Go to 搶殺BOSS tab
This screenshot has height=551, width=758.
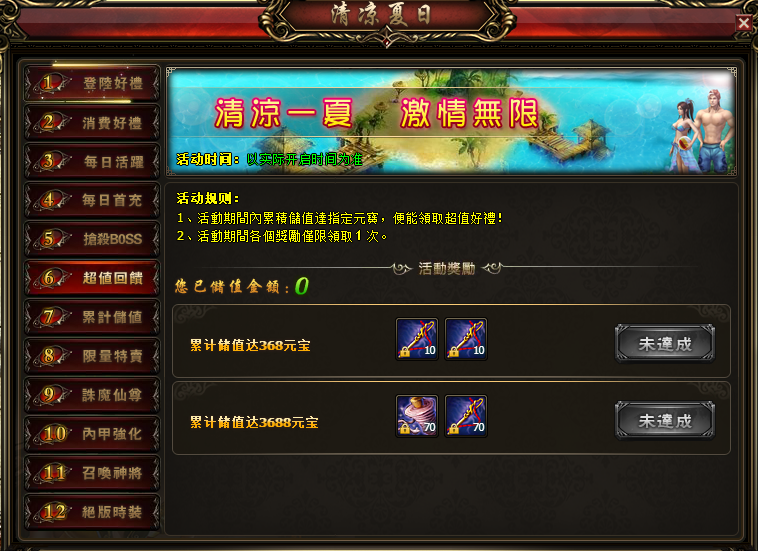tap(92, 239)
